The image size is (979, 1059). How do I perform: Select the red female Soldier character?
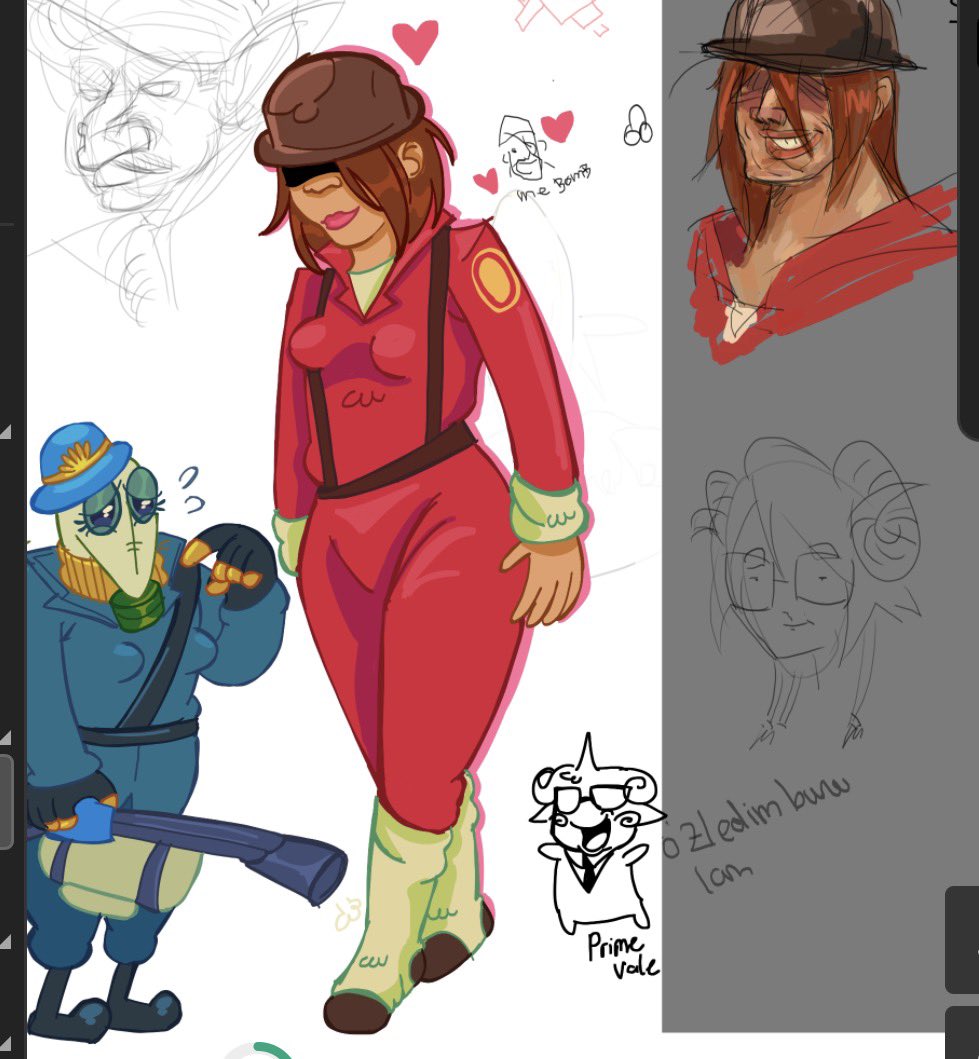point(400,500)
